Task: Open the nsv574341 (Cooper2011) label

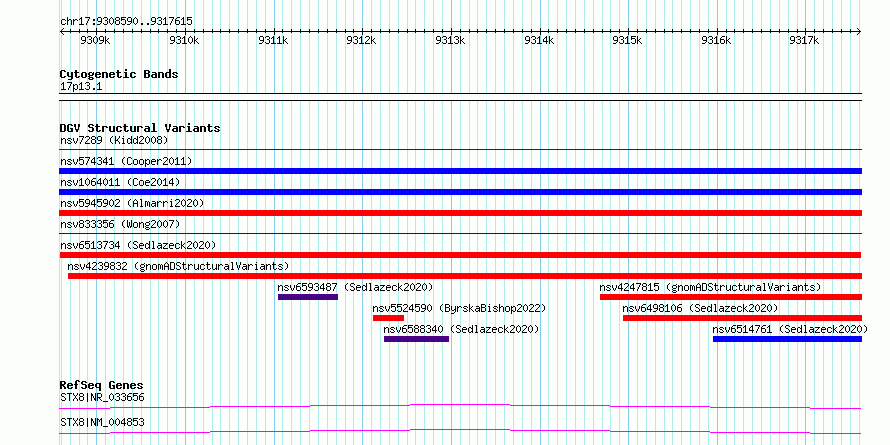Action: [x=126, y=161]
